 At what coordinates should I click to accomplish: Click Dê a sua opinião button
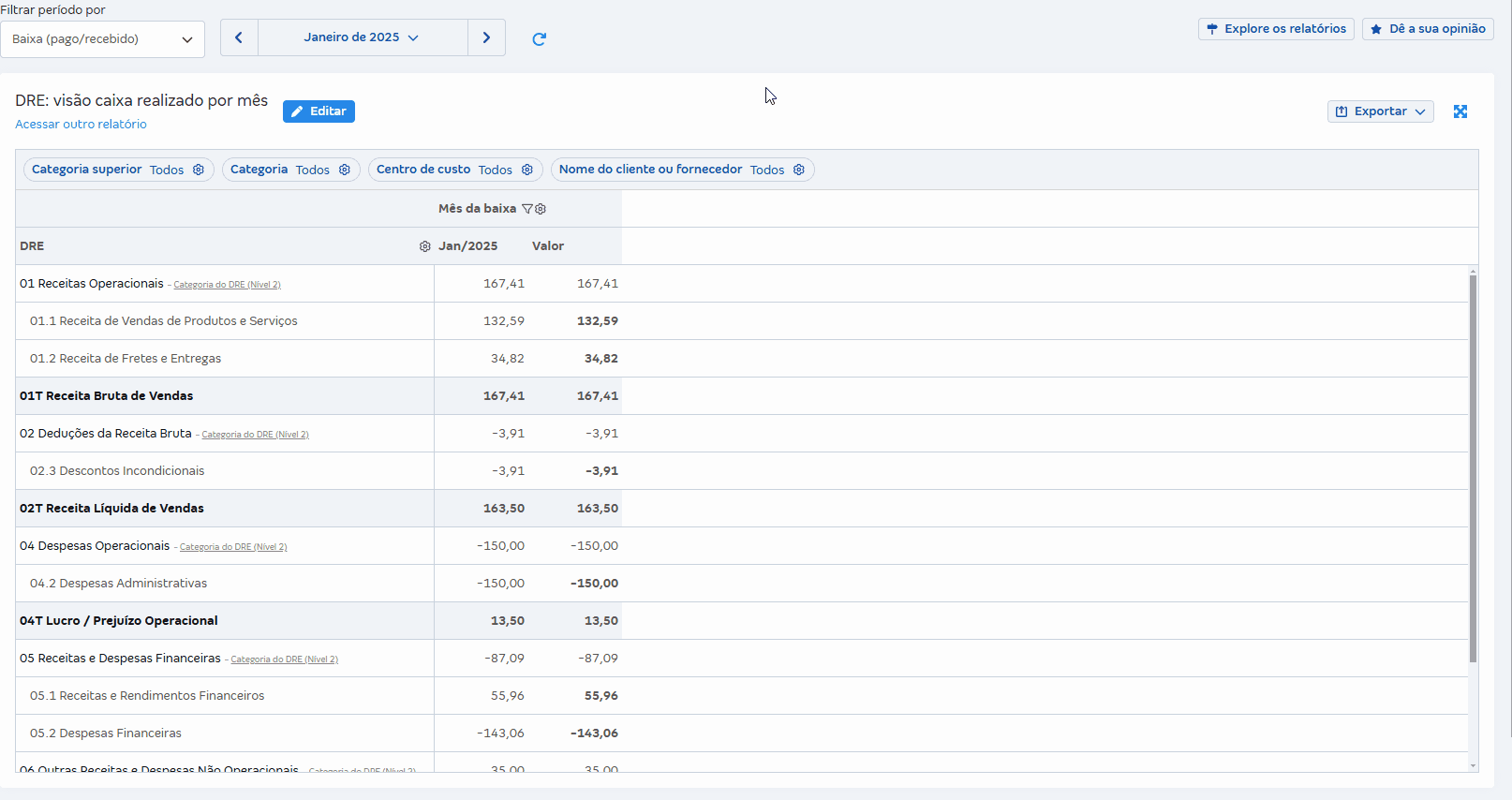pyautogui.click(x=1427, y=29)
